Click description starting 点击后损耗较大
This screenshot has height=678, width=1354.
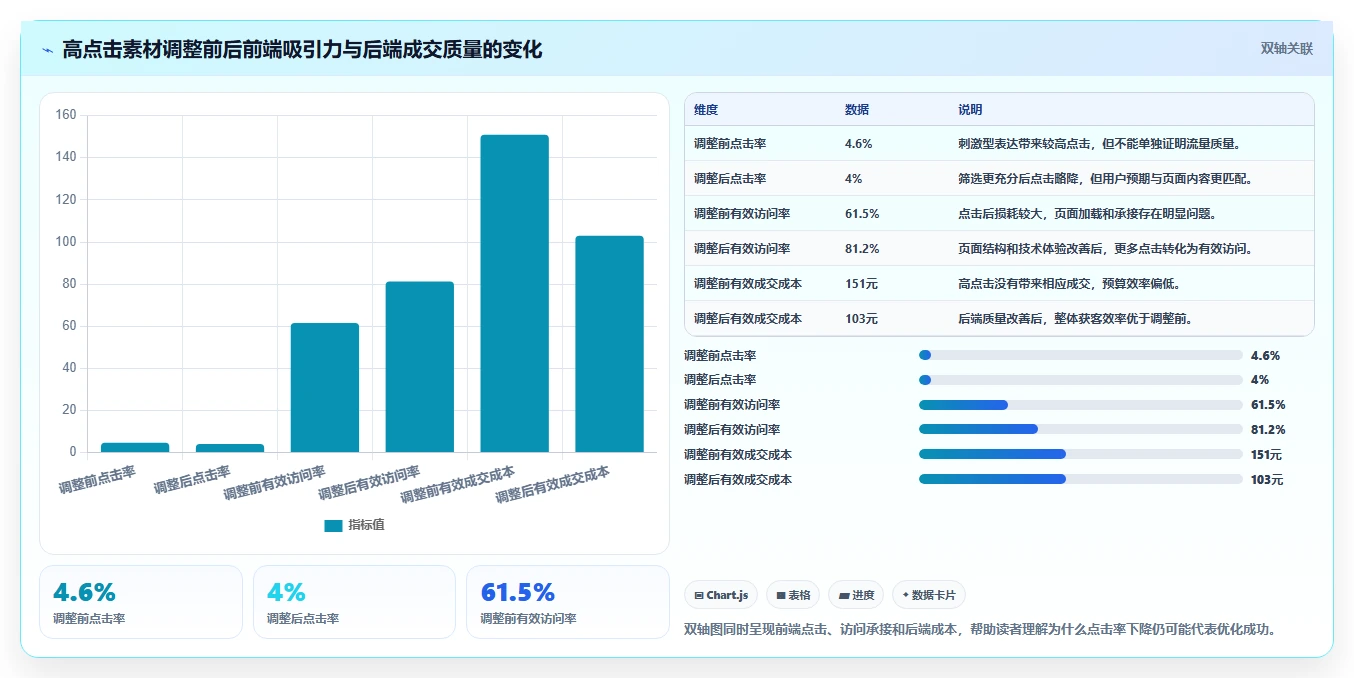click(1087, 213)
